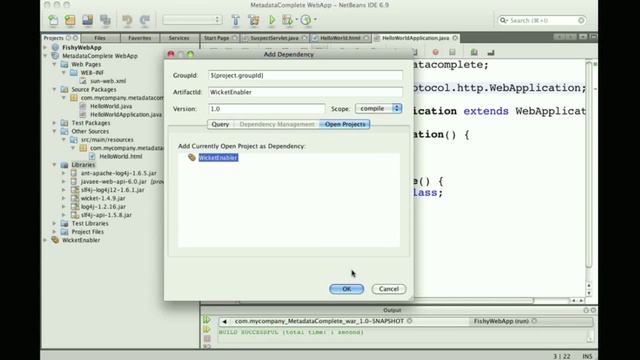This screenshot has width=640, height=360.
Task: Switch to the Services tab
Action: coord(179,38)
